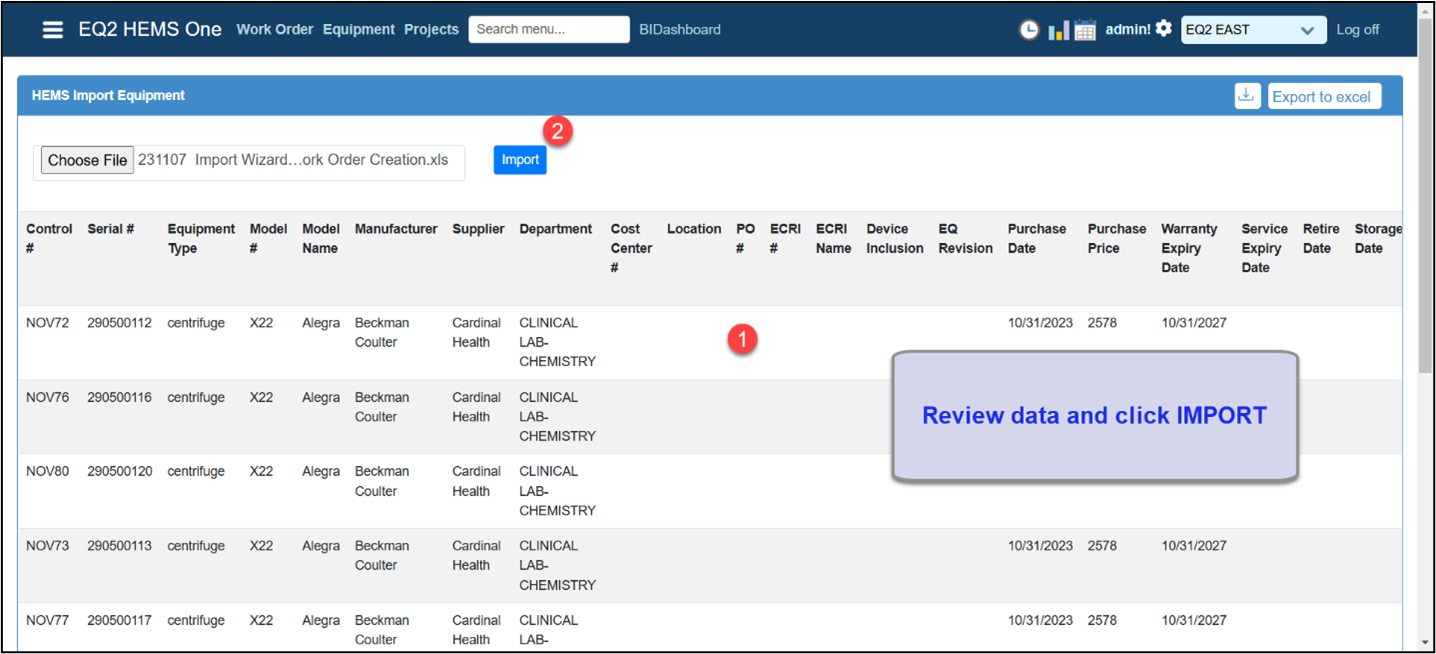1436x654 pixels.
Task: Open the calendar icon in header
Action: coord(1085,30)
